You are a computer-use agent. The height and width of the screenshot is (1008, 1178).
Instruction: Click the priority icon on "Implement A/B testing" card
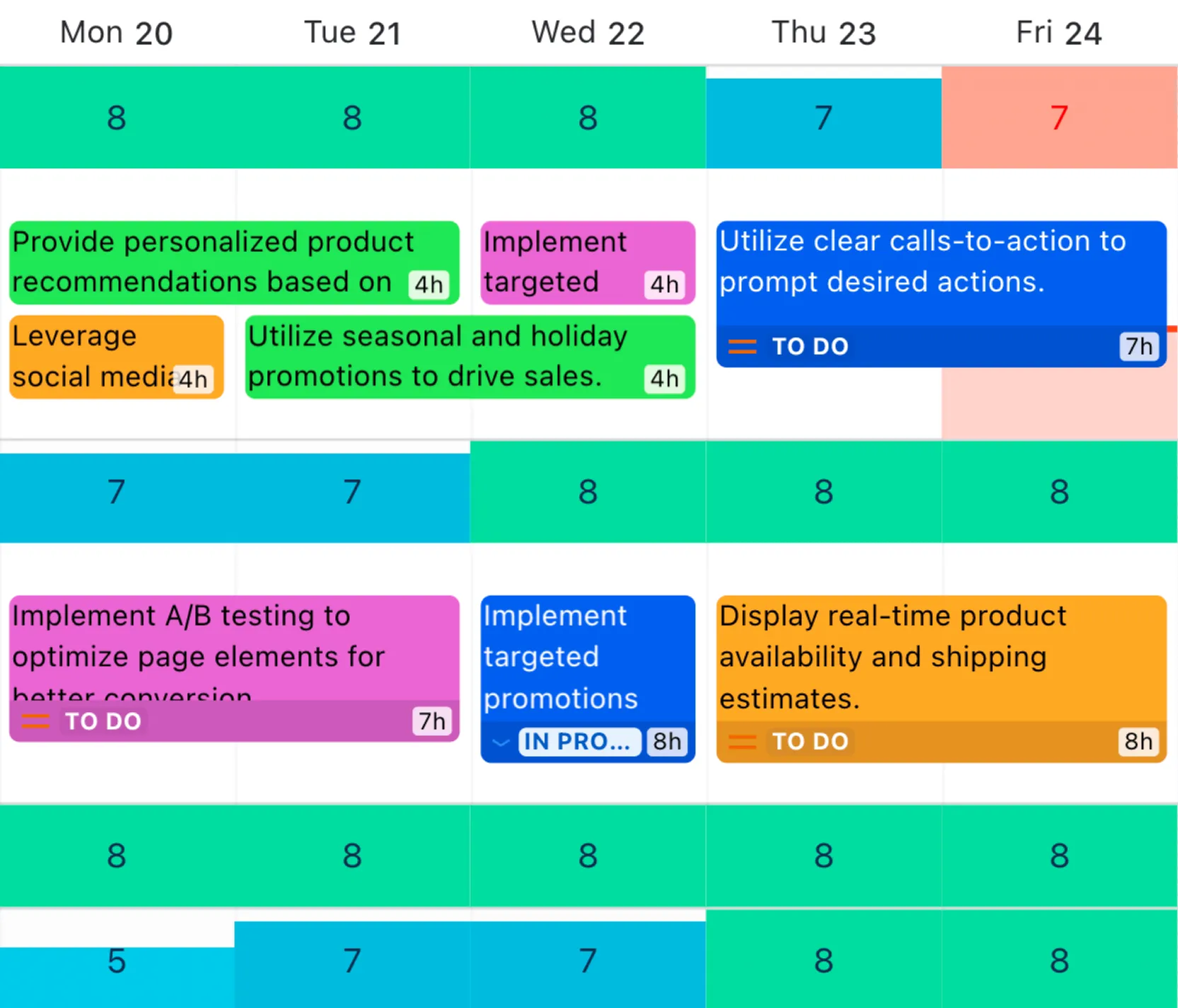click(x=35, y=721)
